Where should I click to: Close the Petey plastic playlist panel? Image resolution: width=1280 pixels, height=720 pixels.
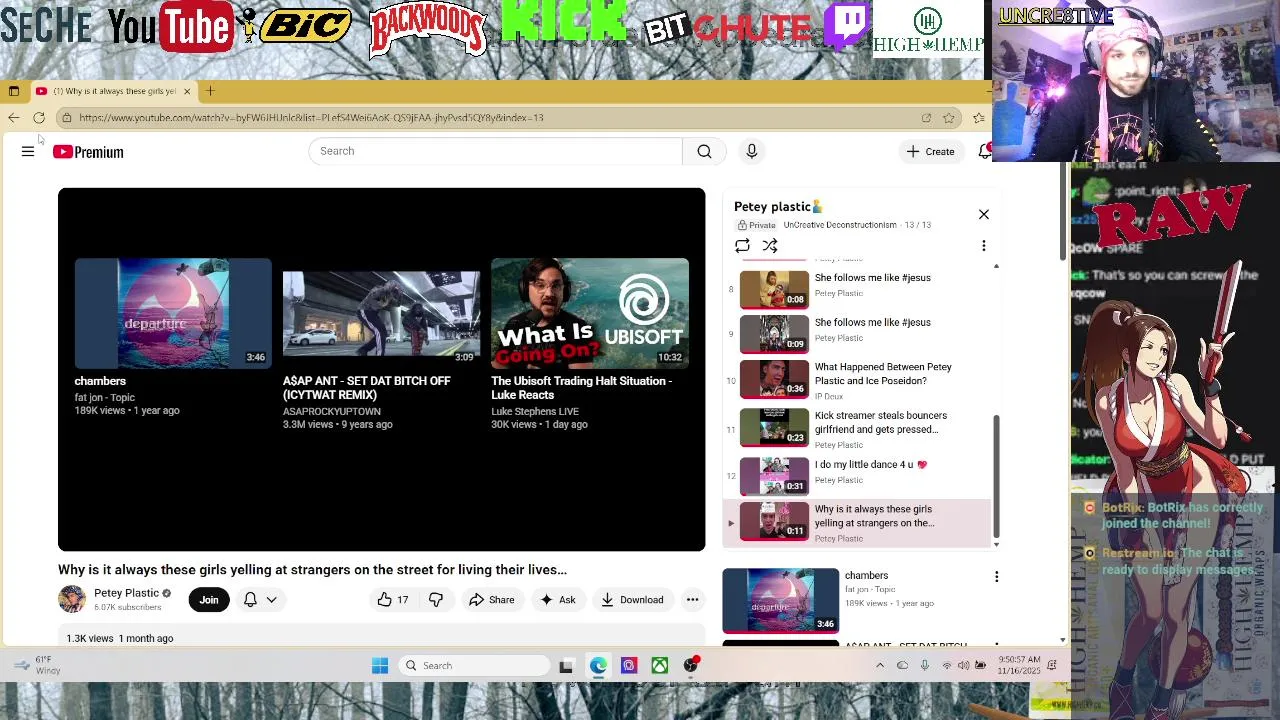click(x=984, y=215)
